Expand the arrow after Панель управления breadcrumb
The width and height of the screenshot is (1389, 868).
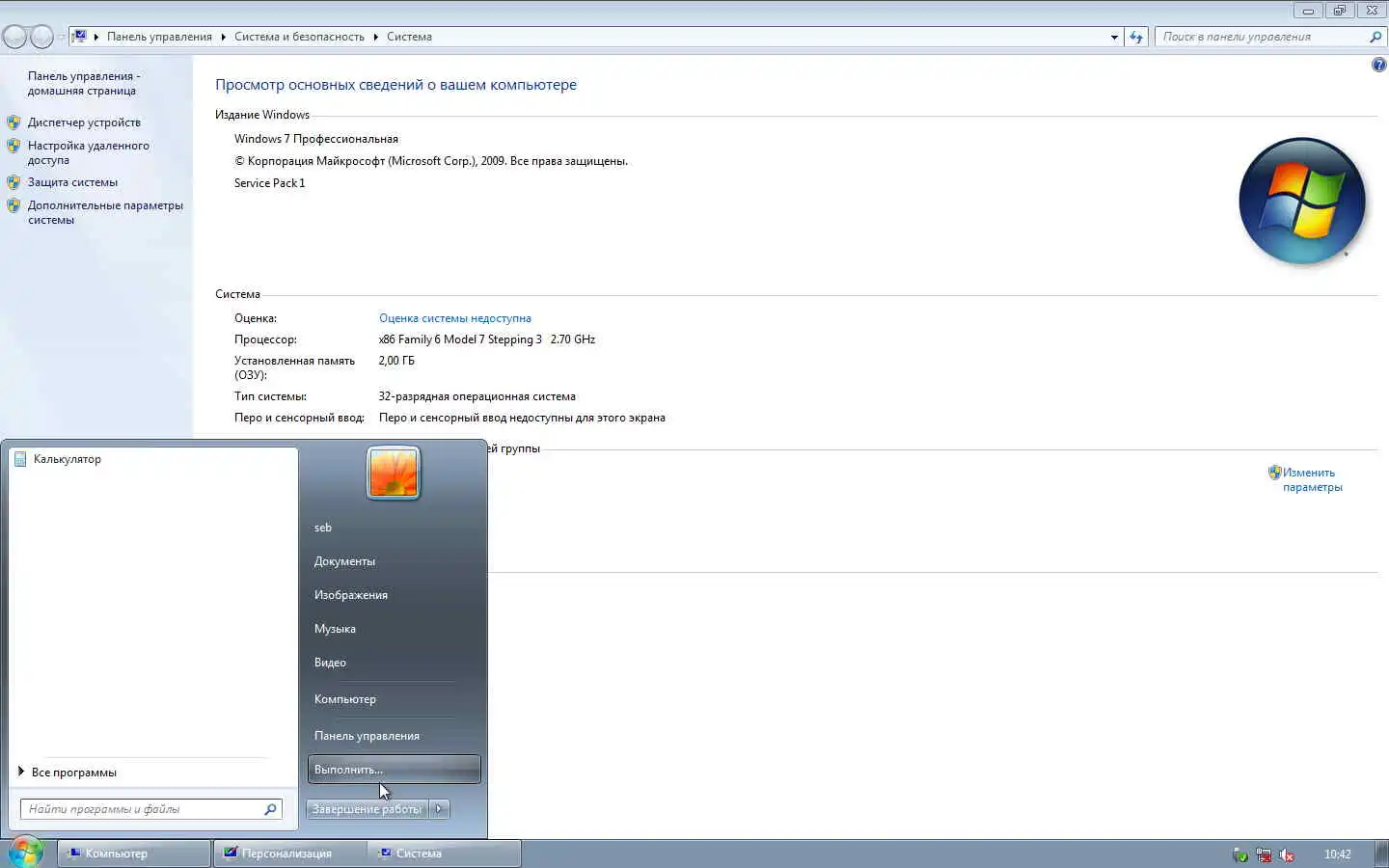(x=223, y=37)
